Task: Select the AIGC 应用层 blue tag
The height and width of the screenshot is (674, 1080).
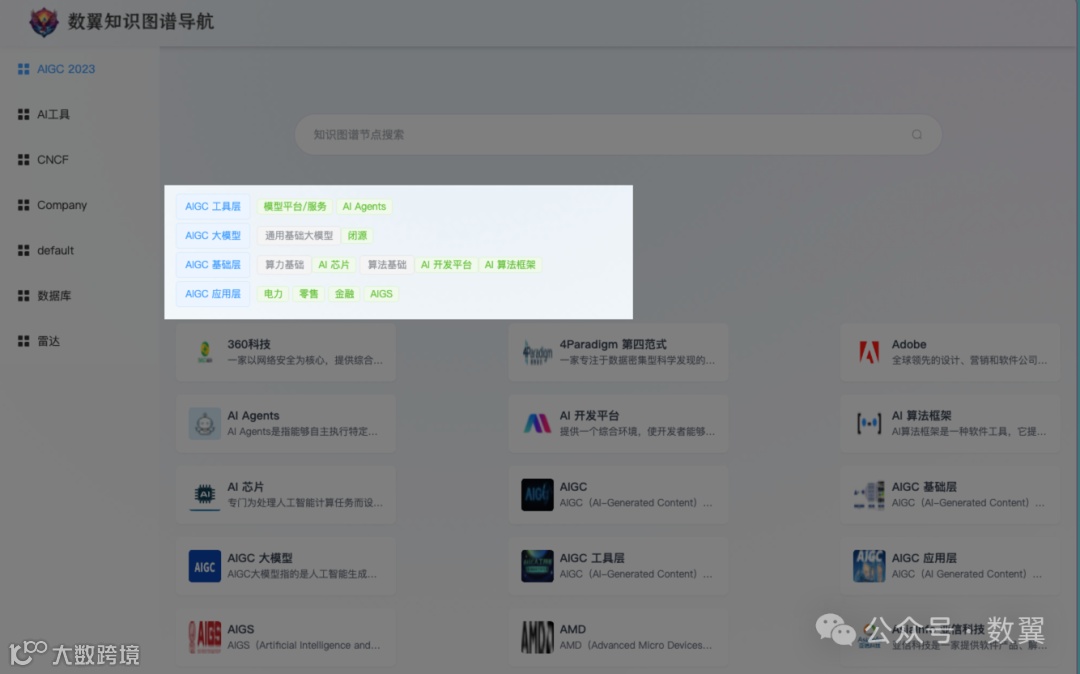Action: (213, 294)
